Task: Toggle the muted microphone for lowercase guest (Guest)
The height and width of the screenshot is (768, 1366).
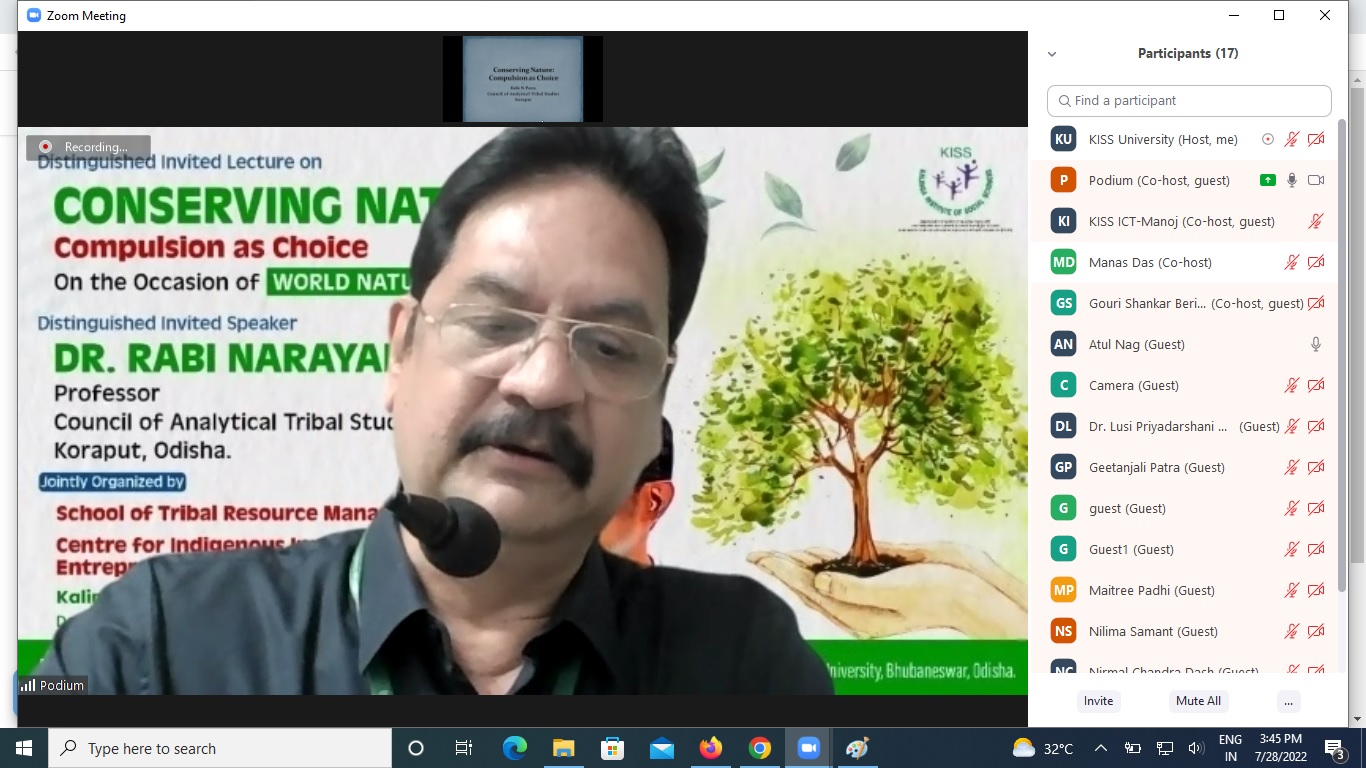Action: (1292, 508)
